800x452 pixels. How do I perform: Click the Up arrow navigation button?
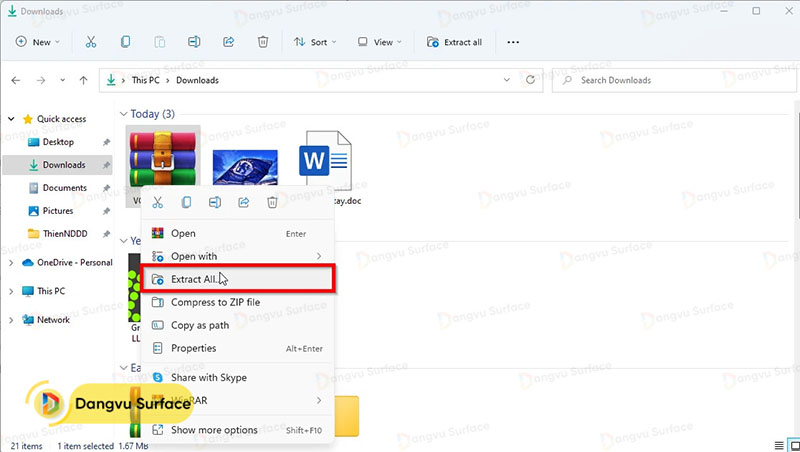coord(83,80)
